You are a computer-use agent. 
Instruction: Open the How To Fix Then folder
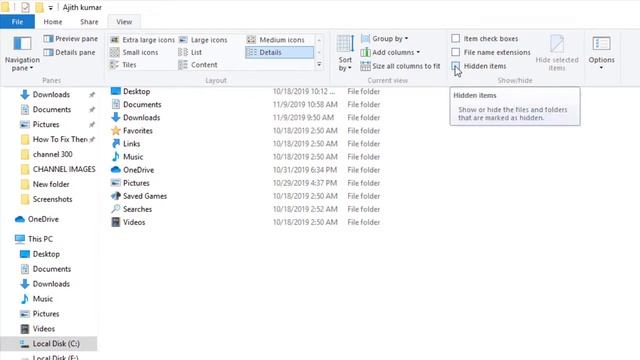pos(60,139)
